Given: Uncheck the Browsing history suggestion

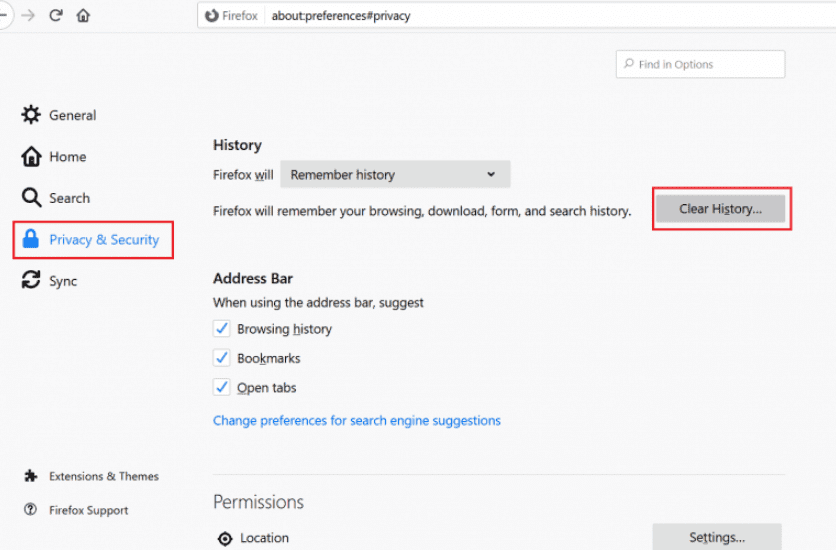Looking at the screenshot, I should point(221,329).
